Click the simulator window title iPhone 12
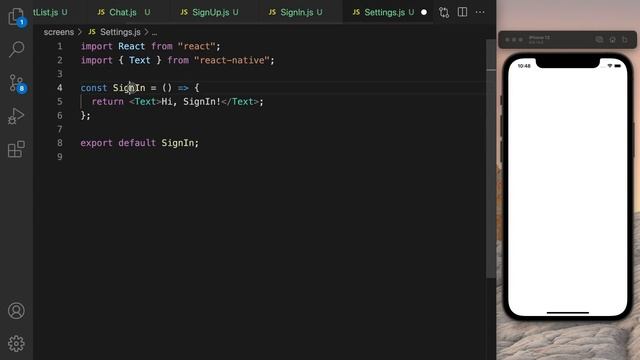 tap(539, 38)
